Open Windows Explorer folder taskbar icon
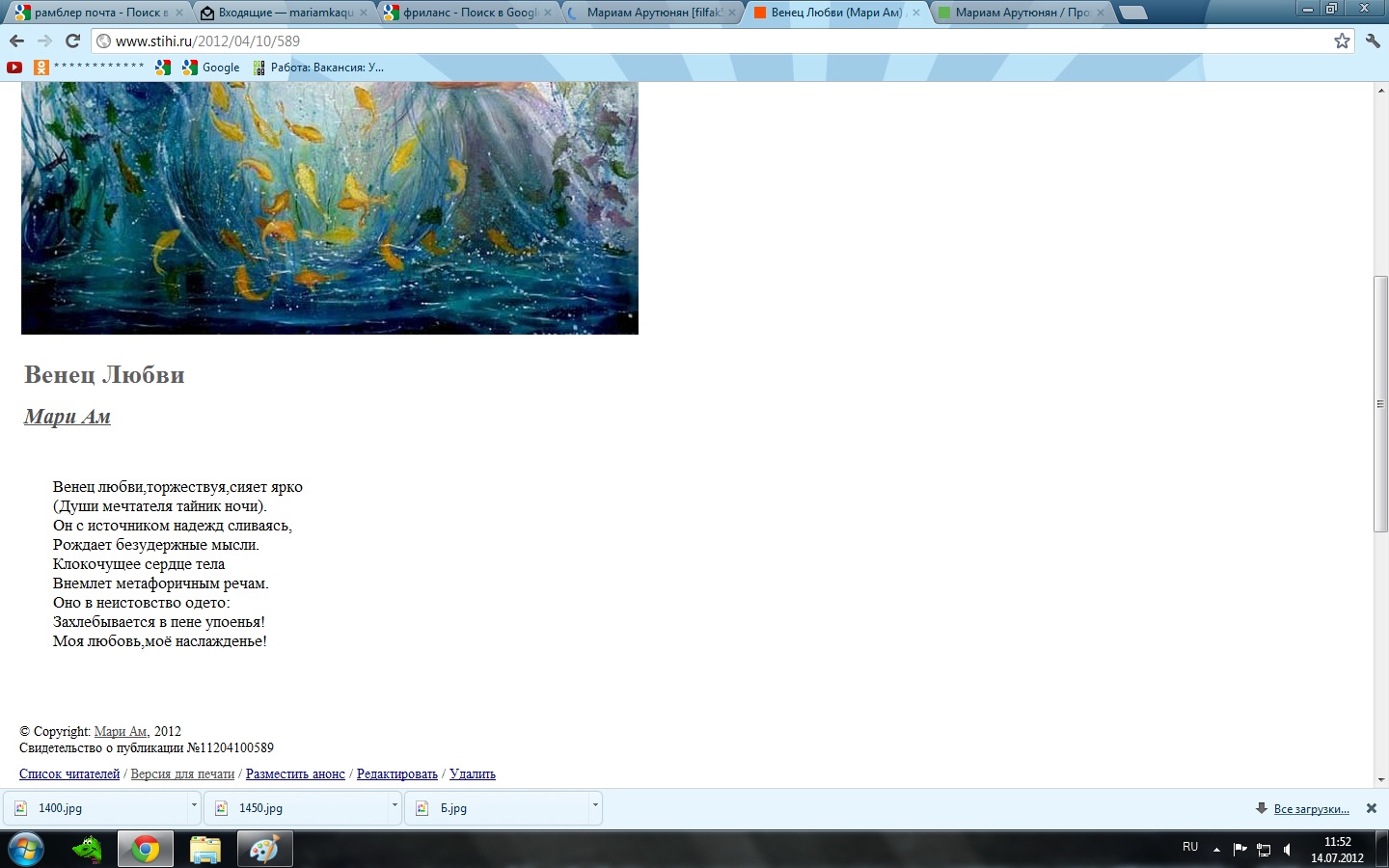 (x=204, y=850)
